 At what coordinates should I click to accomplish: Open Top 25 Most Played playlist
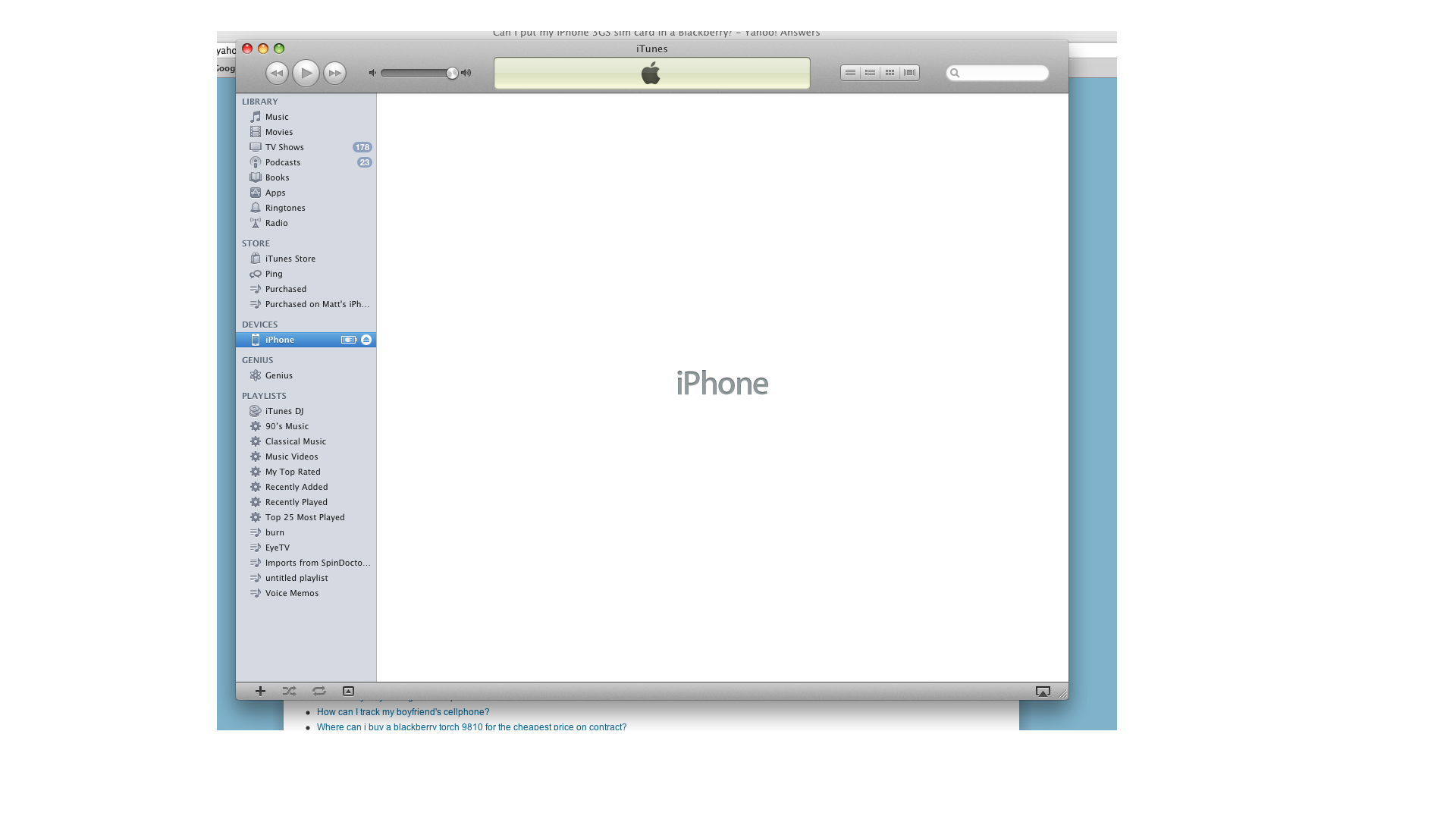pos(306,517)
